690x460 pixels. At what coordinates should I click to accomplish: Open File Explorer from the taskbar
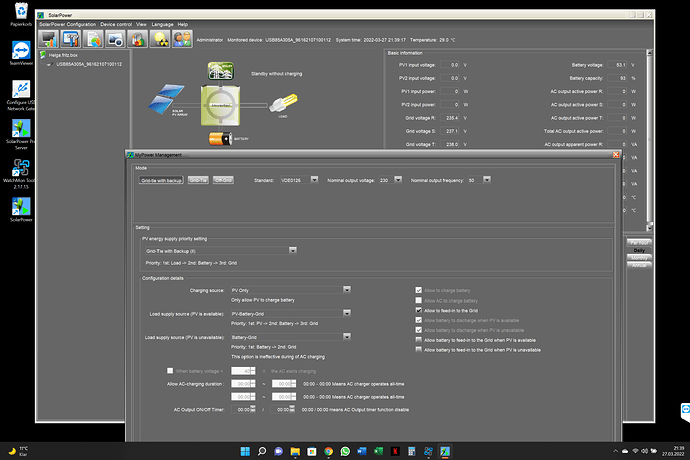(x=295, y=451)
